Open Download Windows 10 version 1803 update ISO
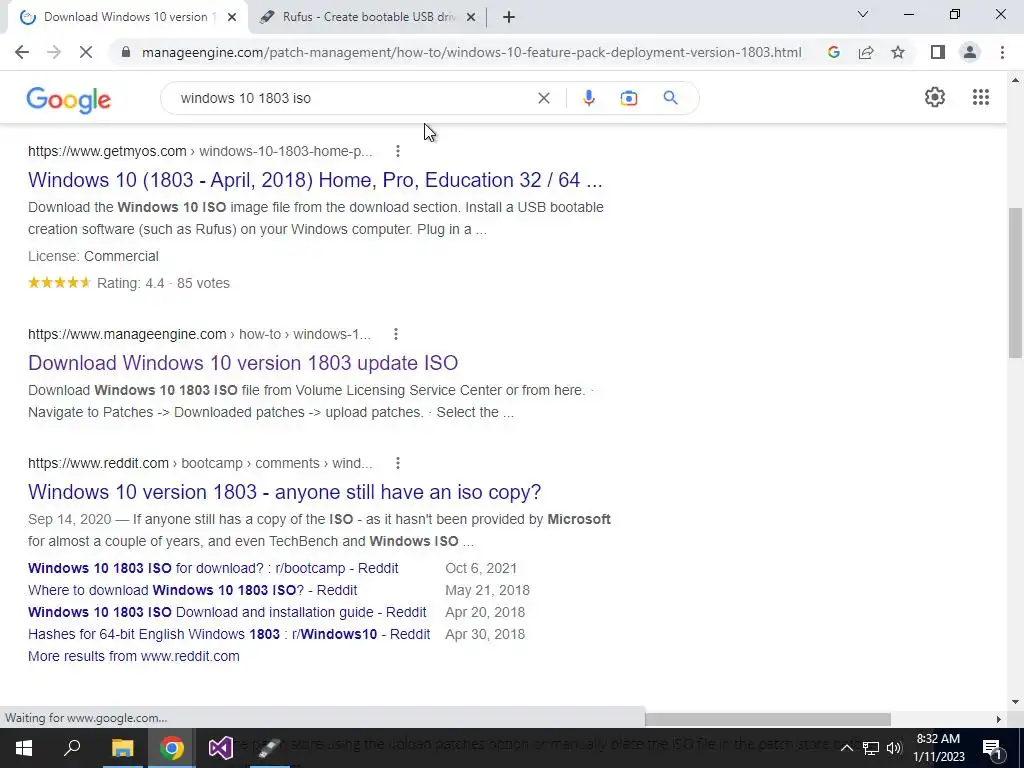Viewport: 1024px width, 768px height. pyautogui.click(x=243, y=362)
